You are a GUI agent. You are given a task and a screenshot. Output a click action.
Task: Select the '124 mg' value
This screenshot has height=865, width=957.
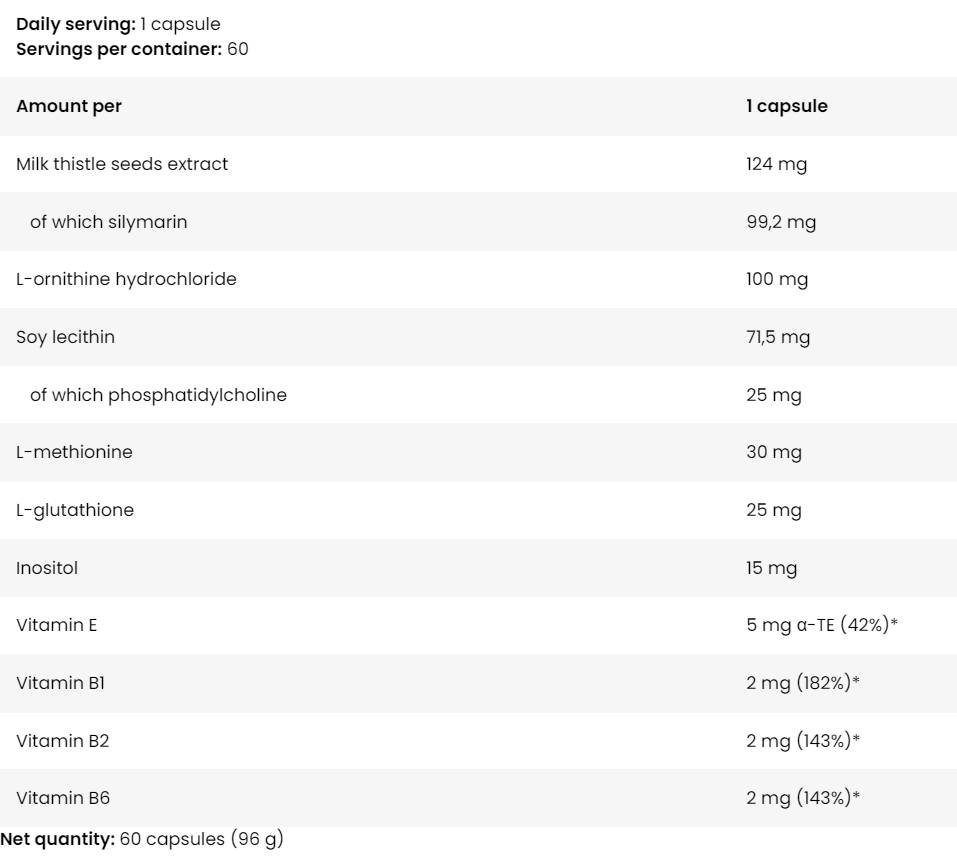point(776,164)
